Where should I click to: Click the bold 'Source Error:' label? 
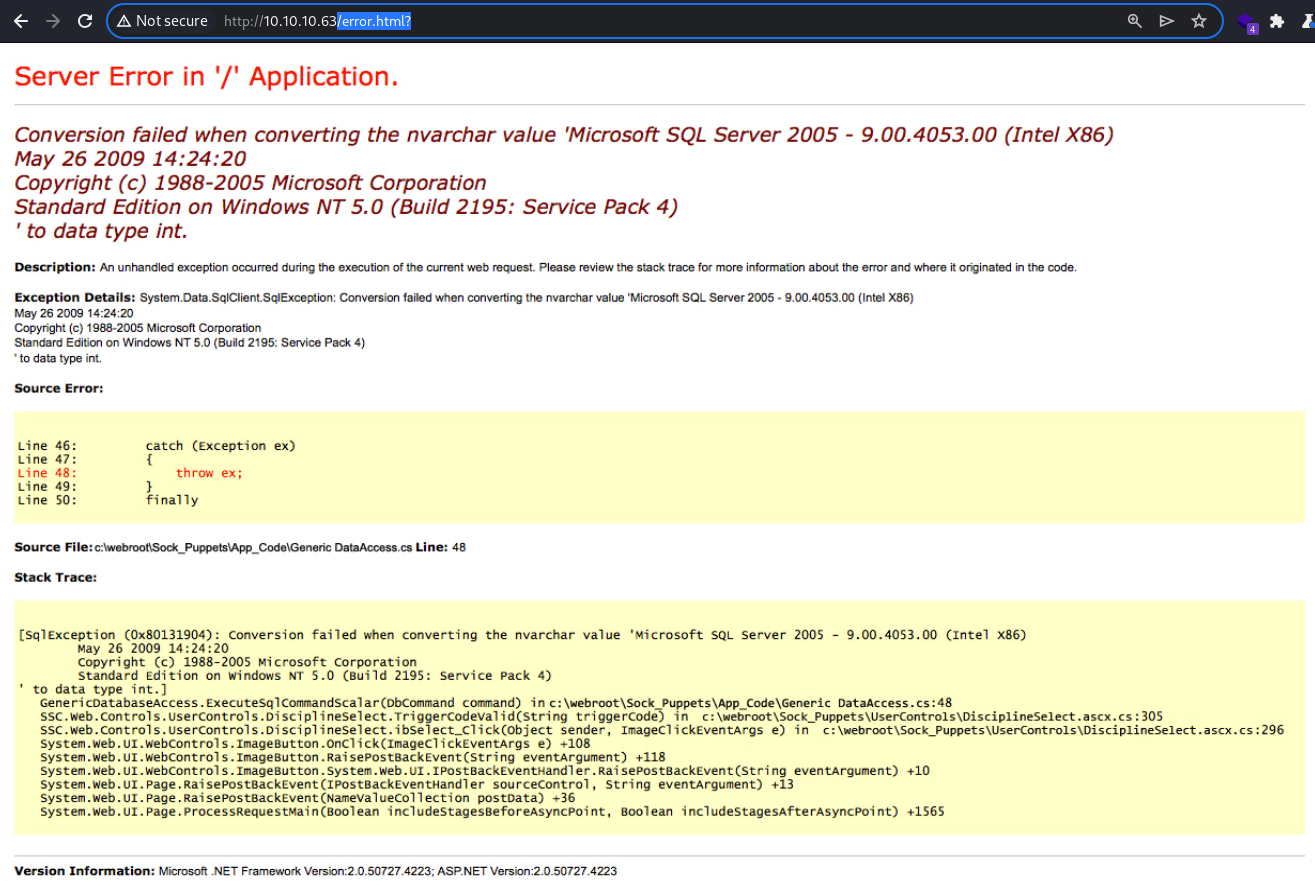59,388
